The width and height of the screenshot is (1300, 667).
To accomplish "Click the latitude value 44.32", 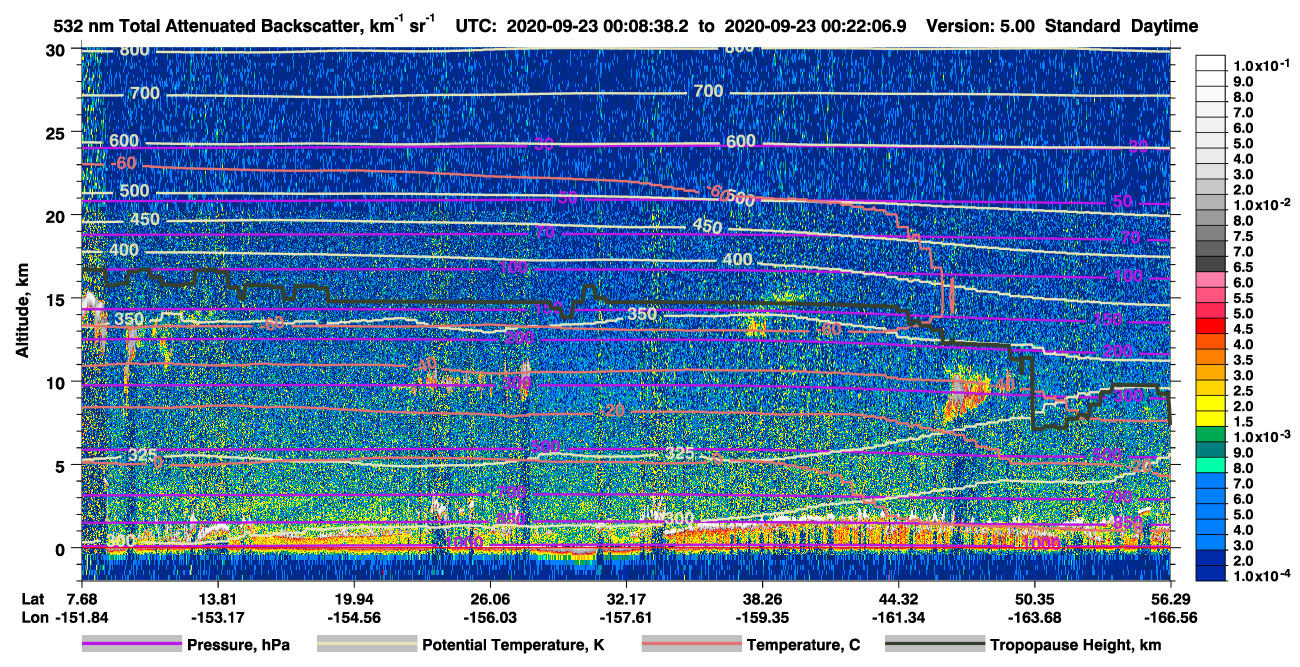I will coord(899,598).
